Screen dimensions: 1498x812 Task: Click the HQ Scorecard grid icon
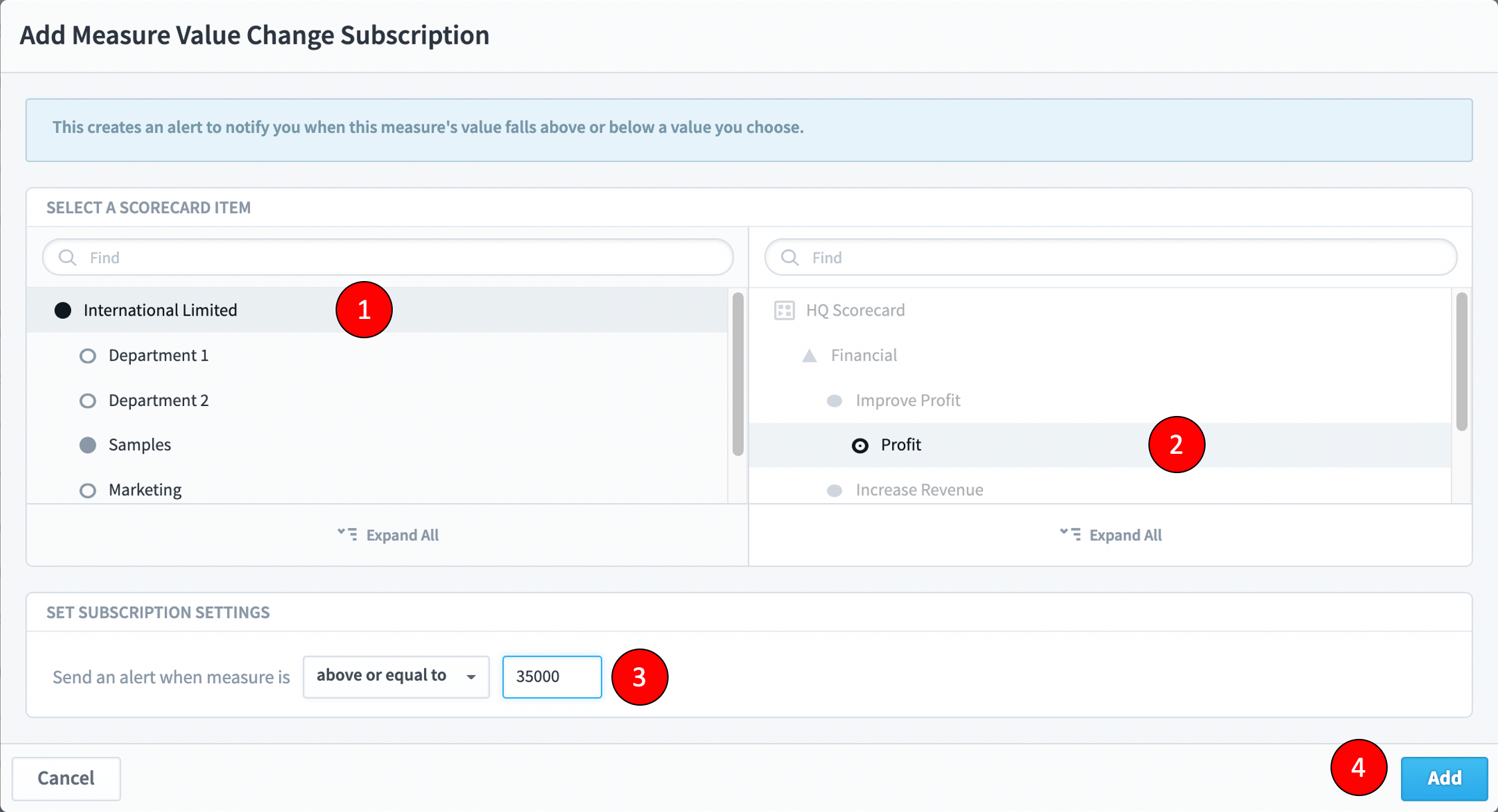click(783, 310)
